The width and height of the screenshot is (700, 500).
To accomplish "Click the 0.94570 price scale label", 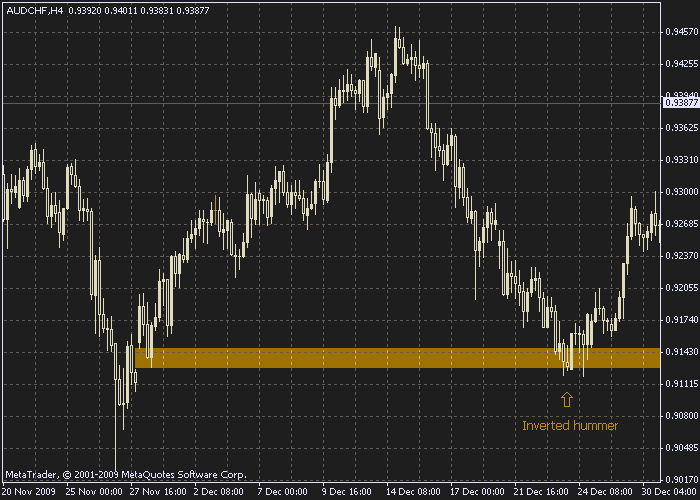I will 681,32.
